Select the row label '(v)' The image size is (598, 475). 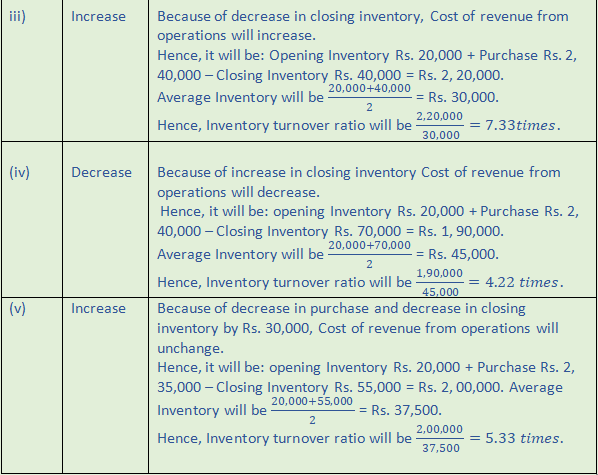coord(18,308)
